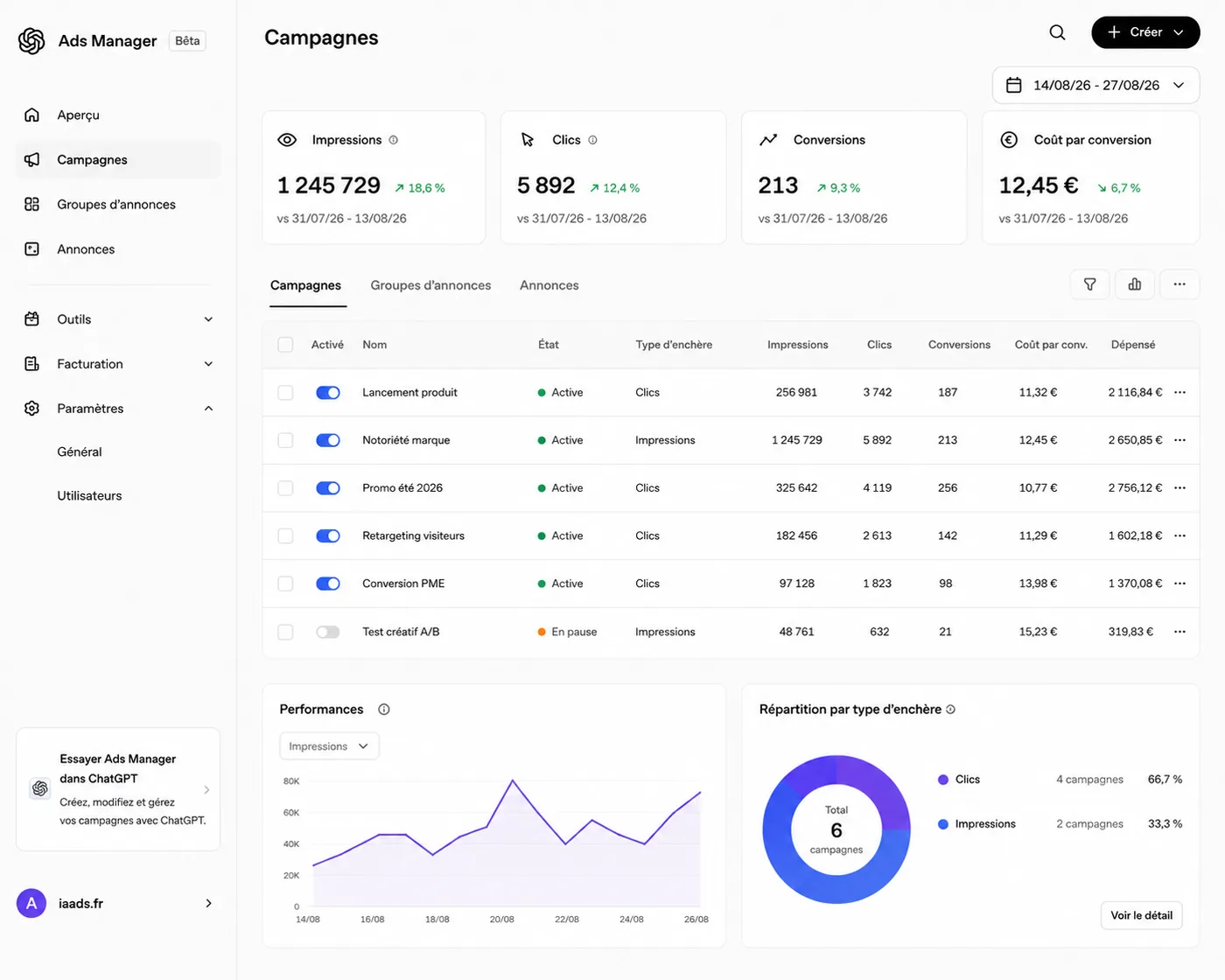Open Utilisateurs under Paramètres
Screen dimensions: 1225x980
pos(89,495)
